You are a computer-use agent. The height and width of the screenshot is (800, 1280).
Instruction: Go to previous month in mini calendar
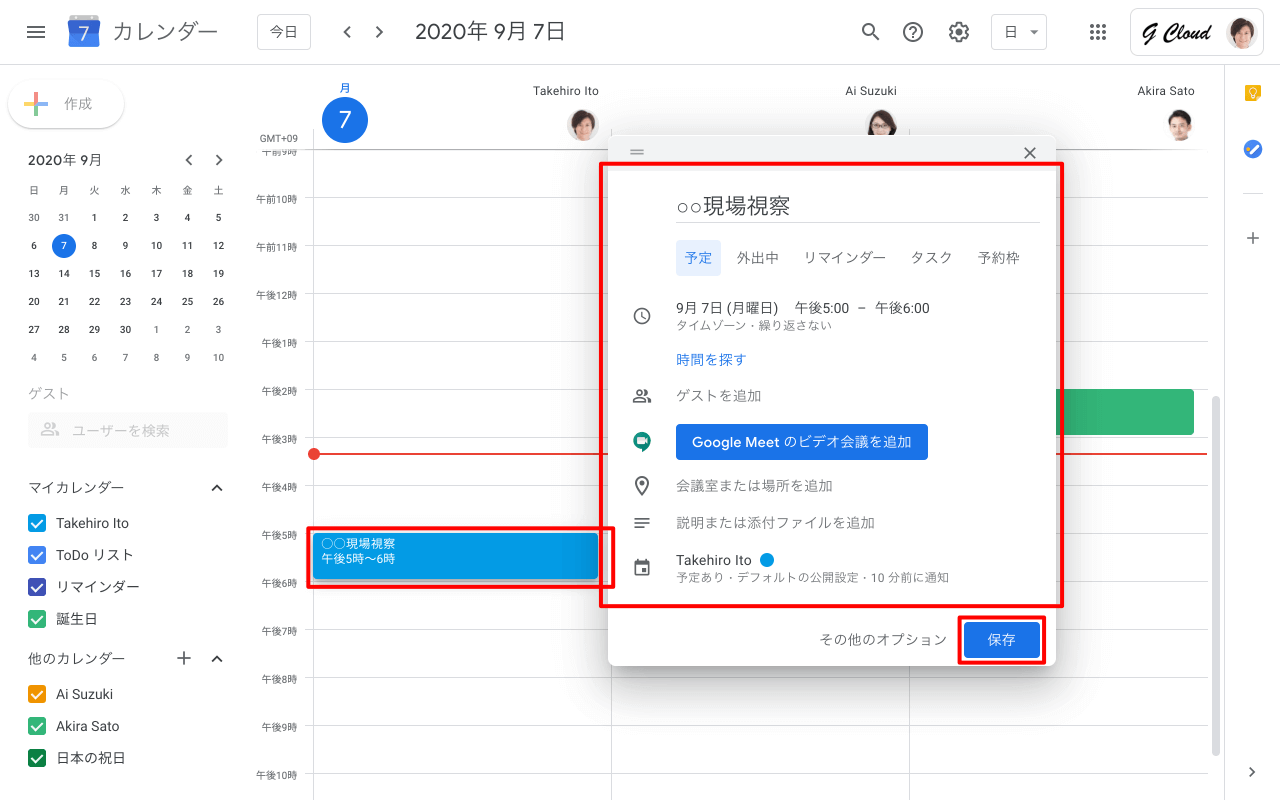click(x=188, y=160)
